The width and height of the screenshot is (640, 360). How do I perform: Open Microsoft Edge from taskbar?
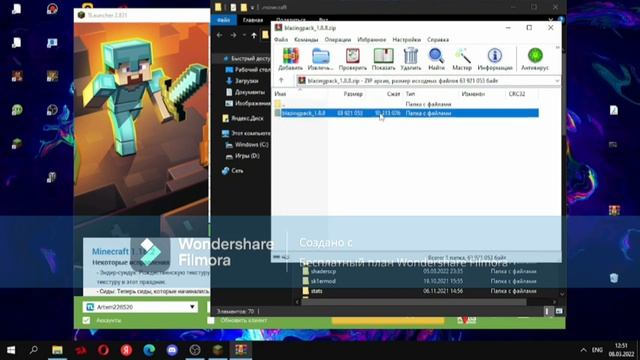[x=149, y=350]
